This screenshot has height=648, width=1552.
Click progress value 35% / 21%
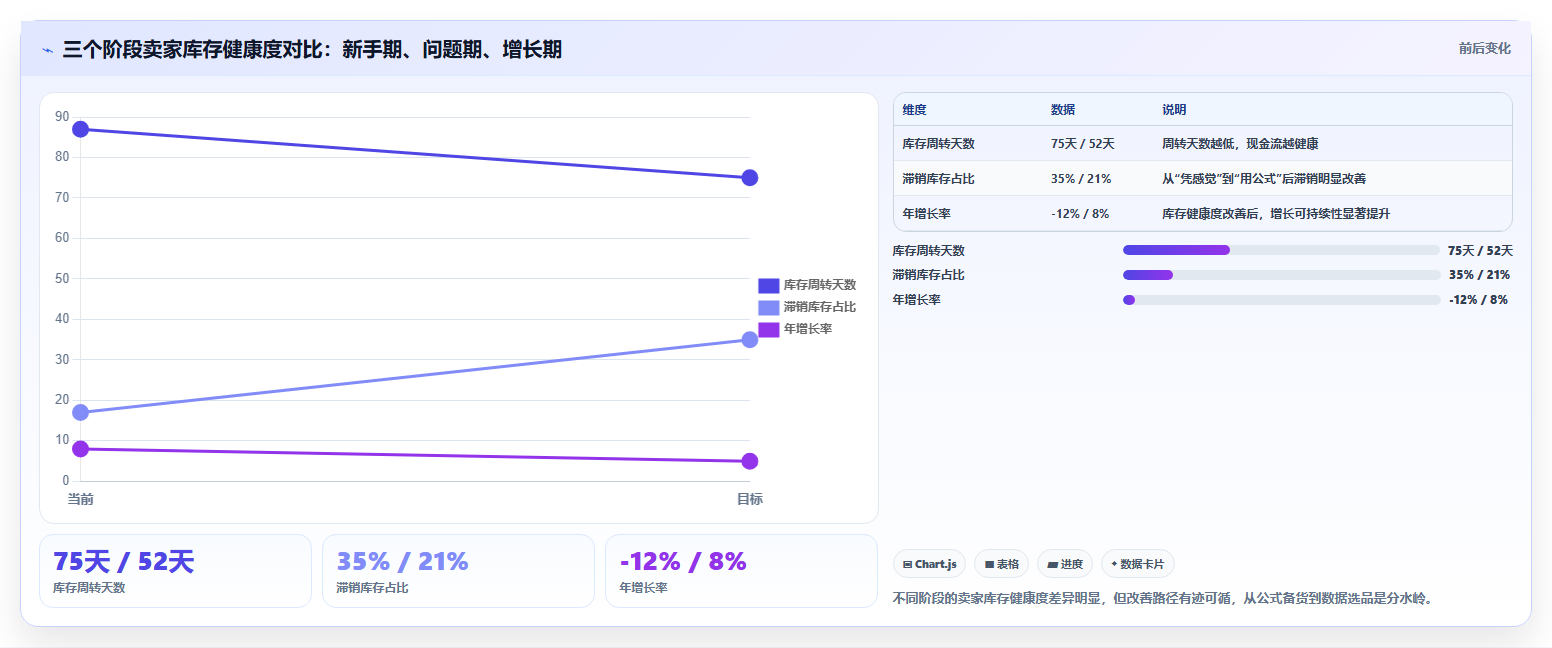(x=1479, y=275)
